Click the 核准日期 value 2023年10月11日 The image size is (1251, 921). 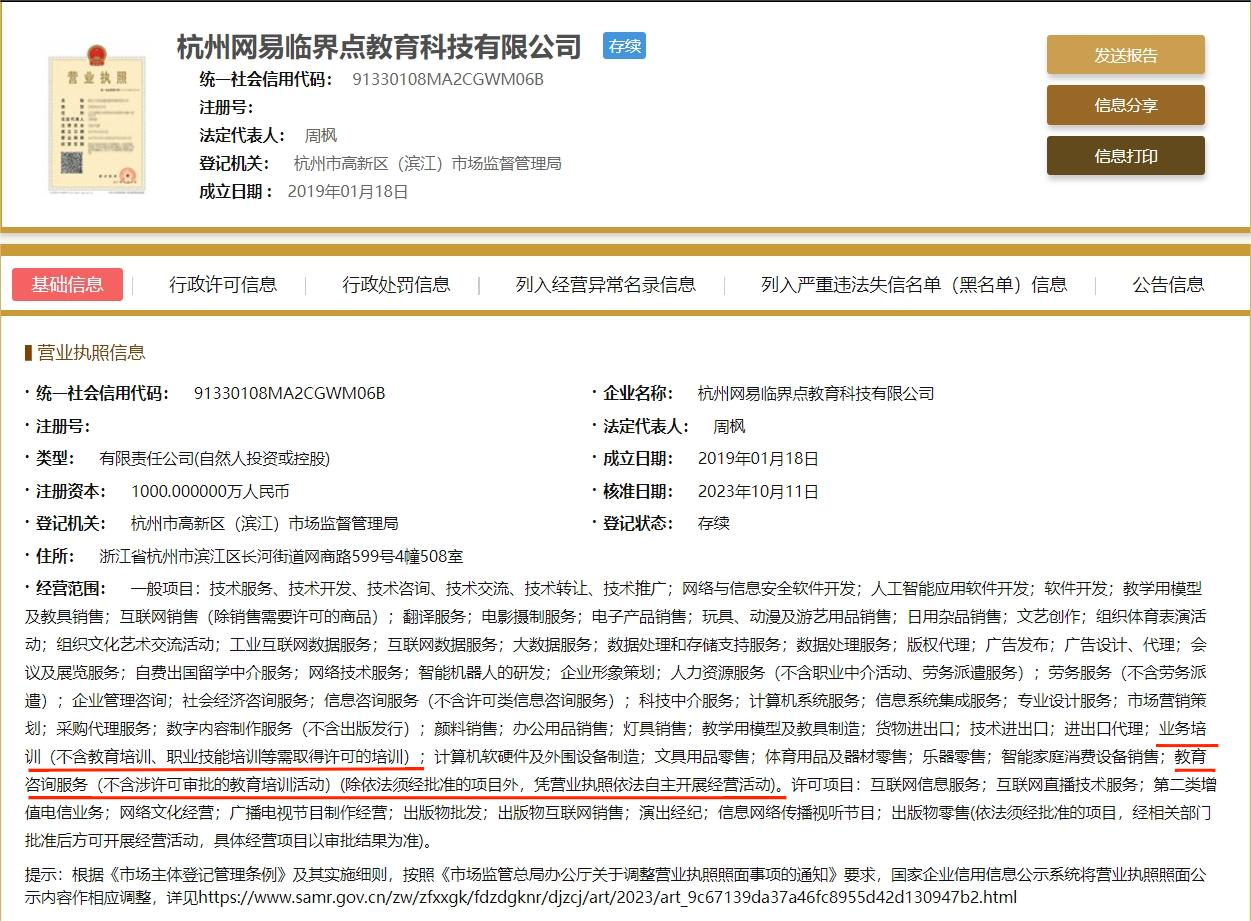(x=758, y=491)
